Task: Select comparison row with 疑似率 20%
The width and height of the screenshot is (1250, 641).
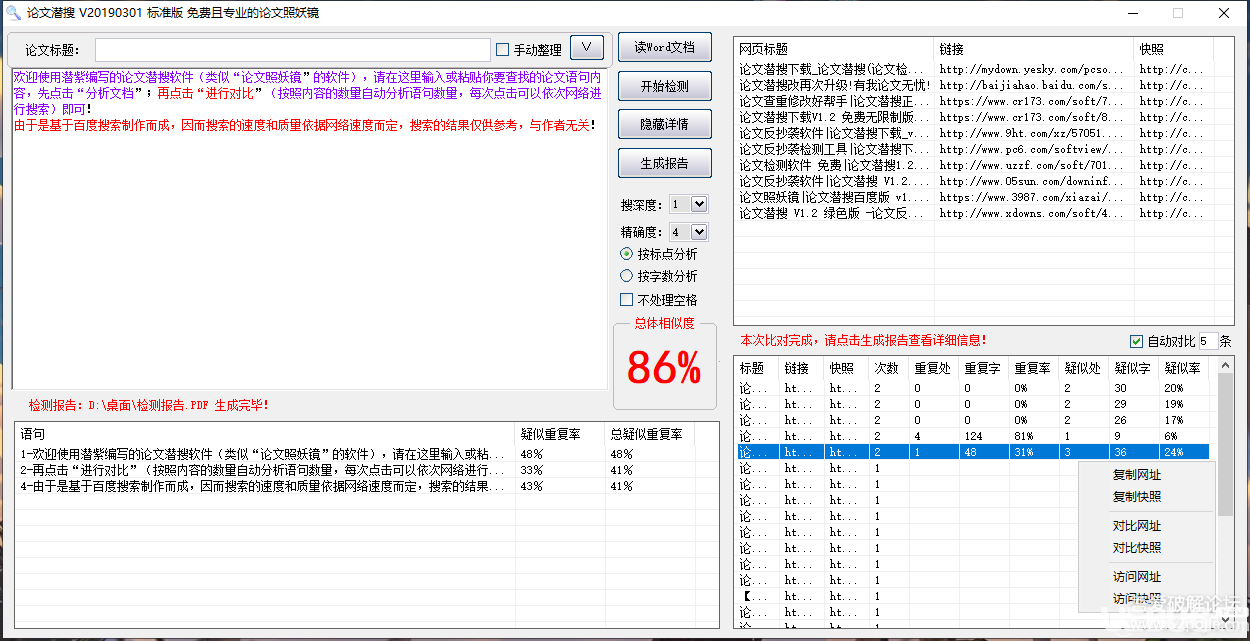Action: [973, 388]
